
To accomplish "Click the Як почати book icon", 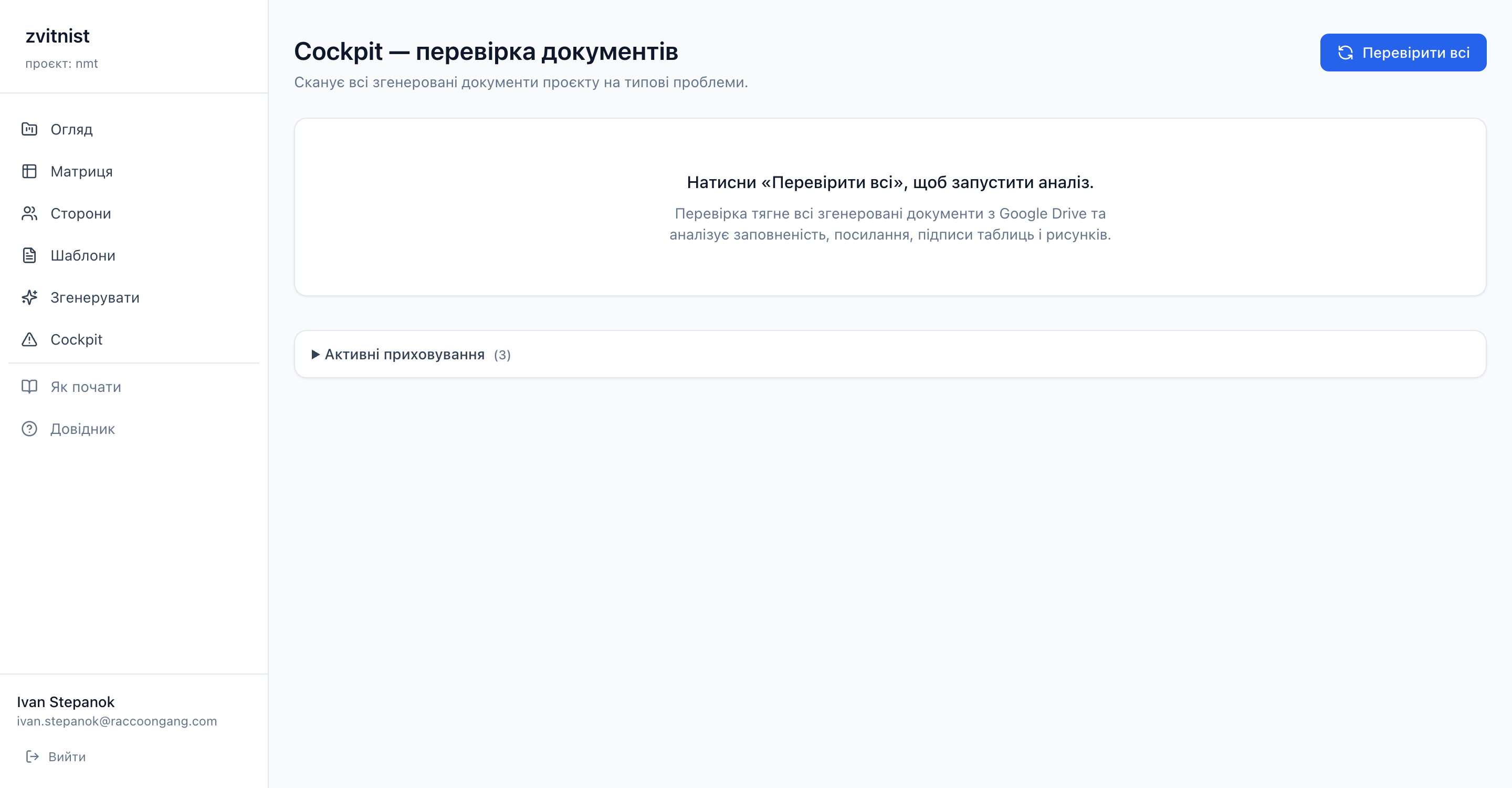I will (x=29, y=387).
